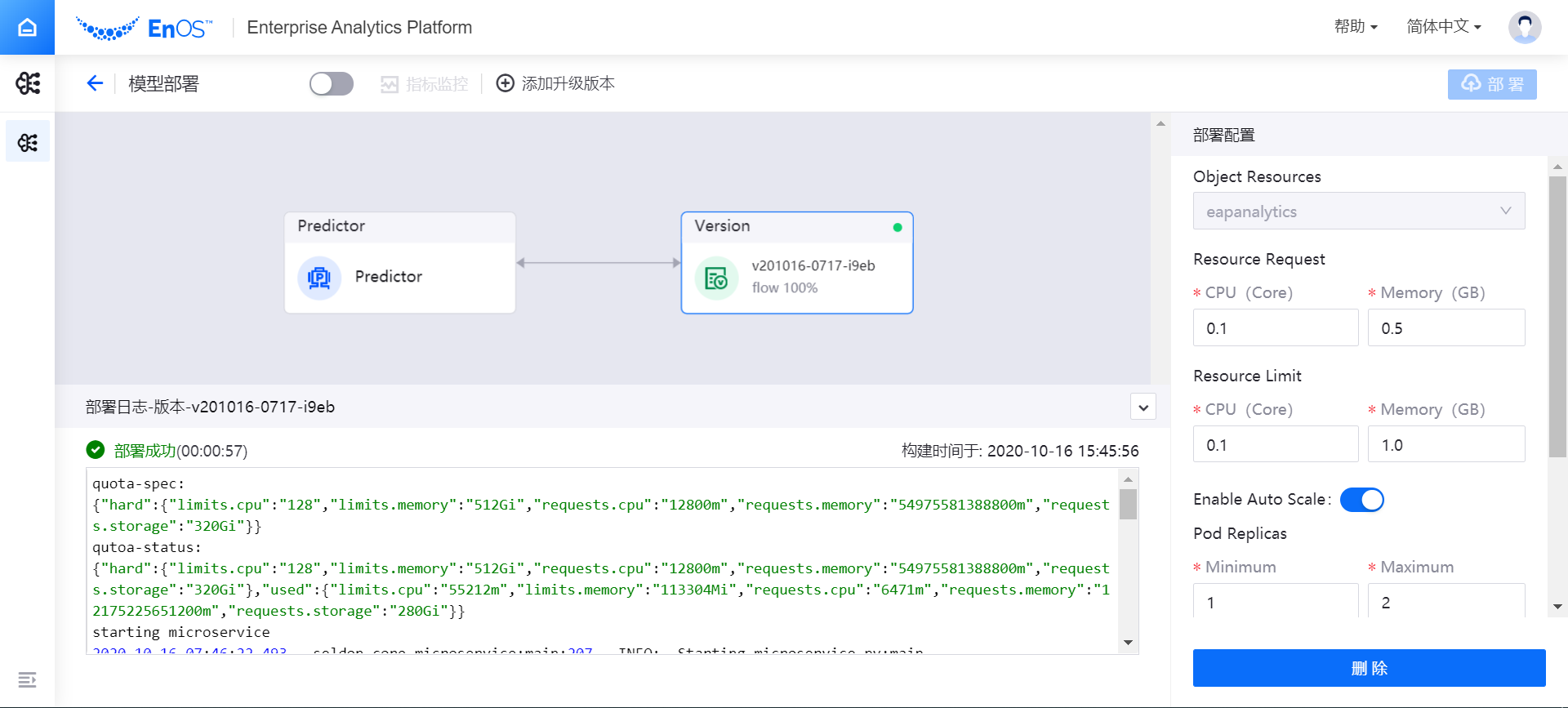Disable the Enable Auto Scale switch
The height and width of the screenshot is (708, 1568).
[1361, 500]
